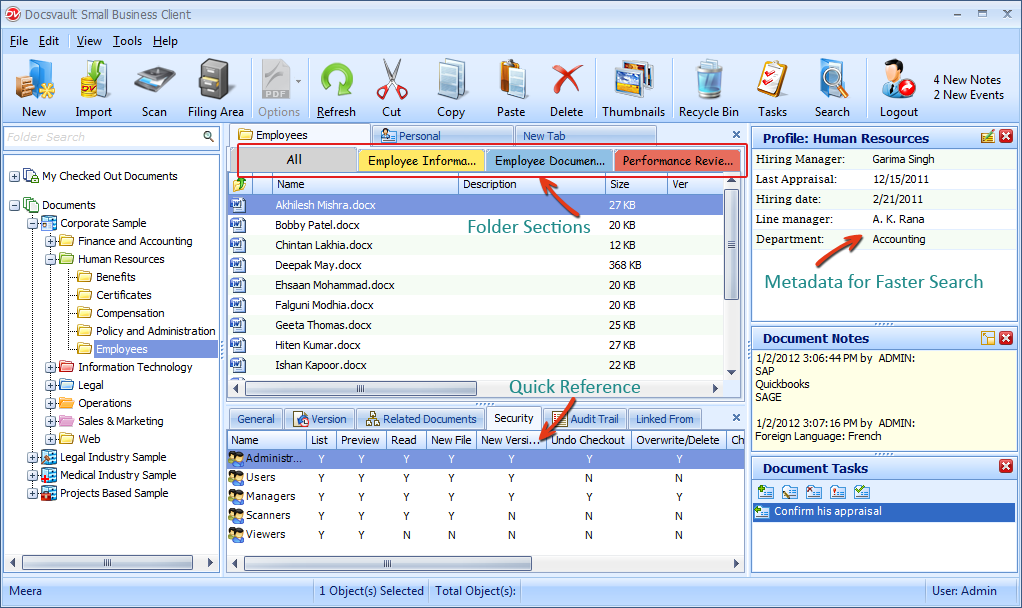This screenshot has height=608, width=1022.
Task: Paste from the toolbar
Action: [x=511, y=88]
